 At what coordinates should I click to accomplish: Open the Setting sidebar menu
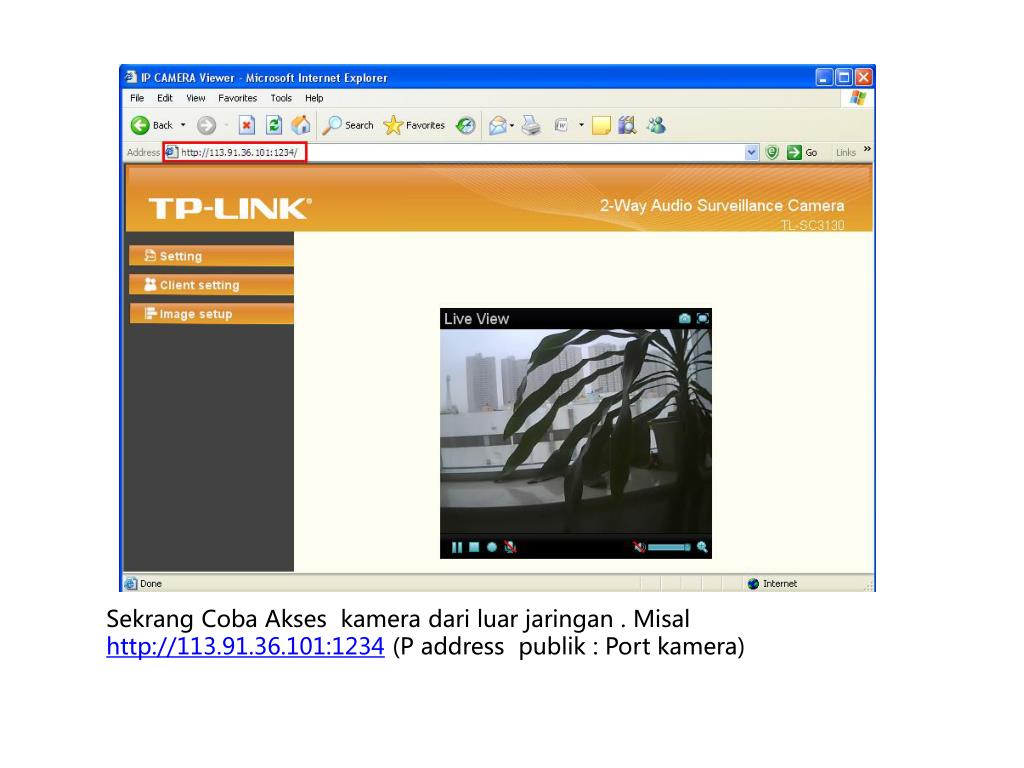click(211, 256)
